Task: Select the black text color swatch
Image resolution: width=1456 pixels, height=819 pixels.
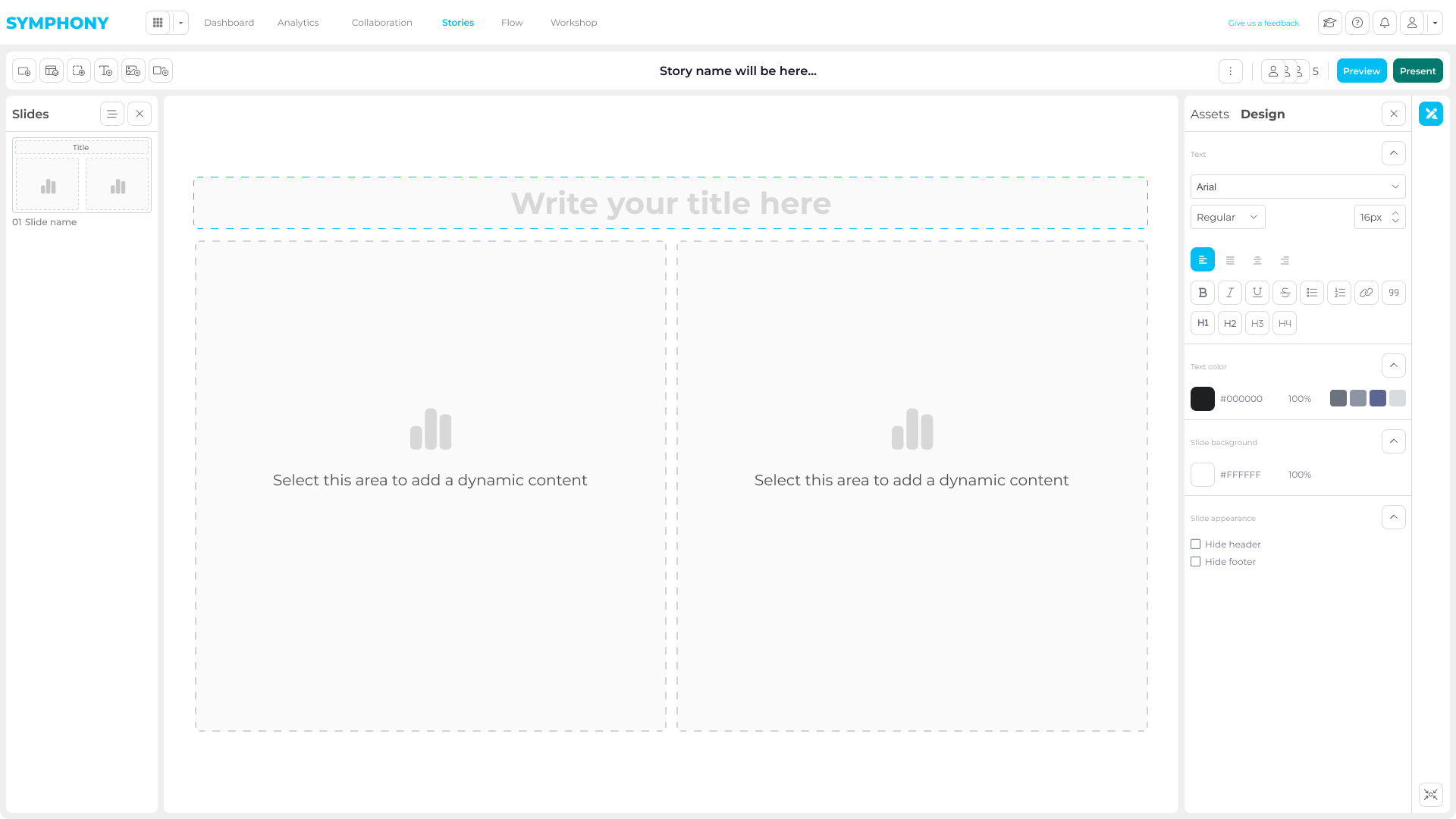Action: click(x=1203, y=398)
